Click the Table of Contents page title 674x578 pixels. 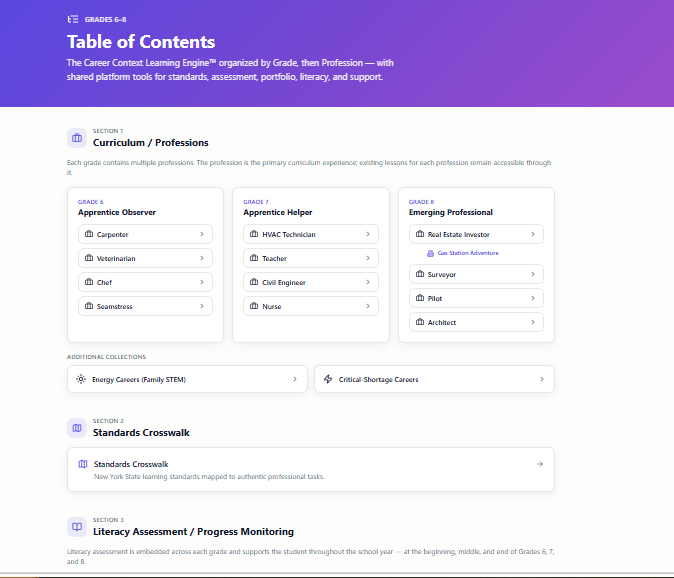[141, 42]
